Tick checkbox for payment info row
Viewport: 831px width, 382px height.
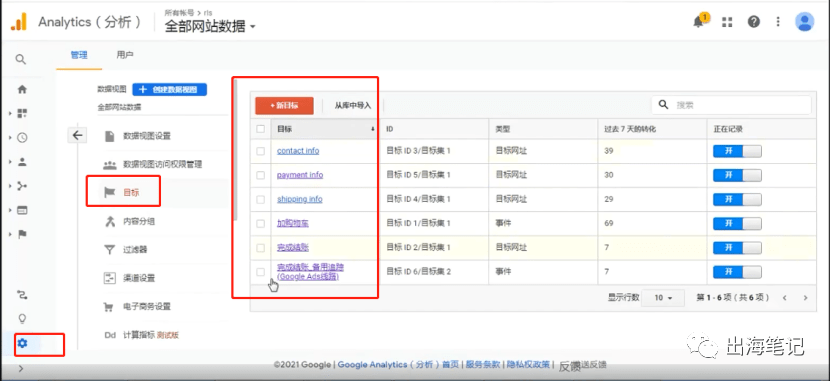[260, 175]
